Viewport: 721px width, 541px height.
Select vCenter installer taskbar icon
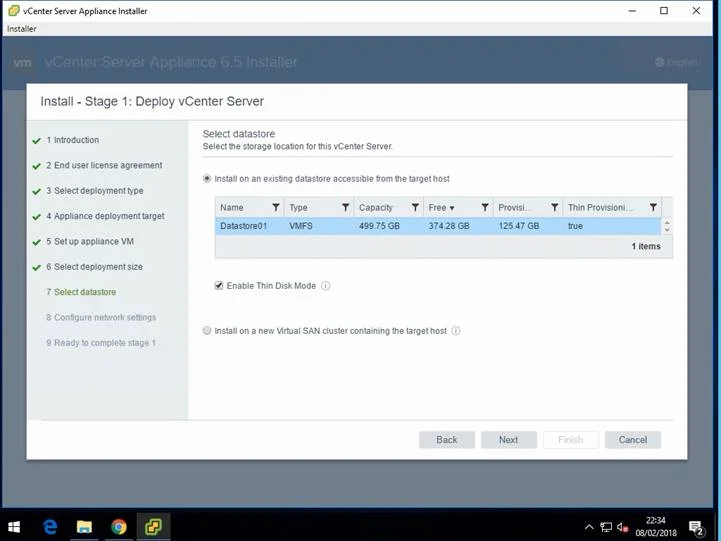153,527
